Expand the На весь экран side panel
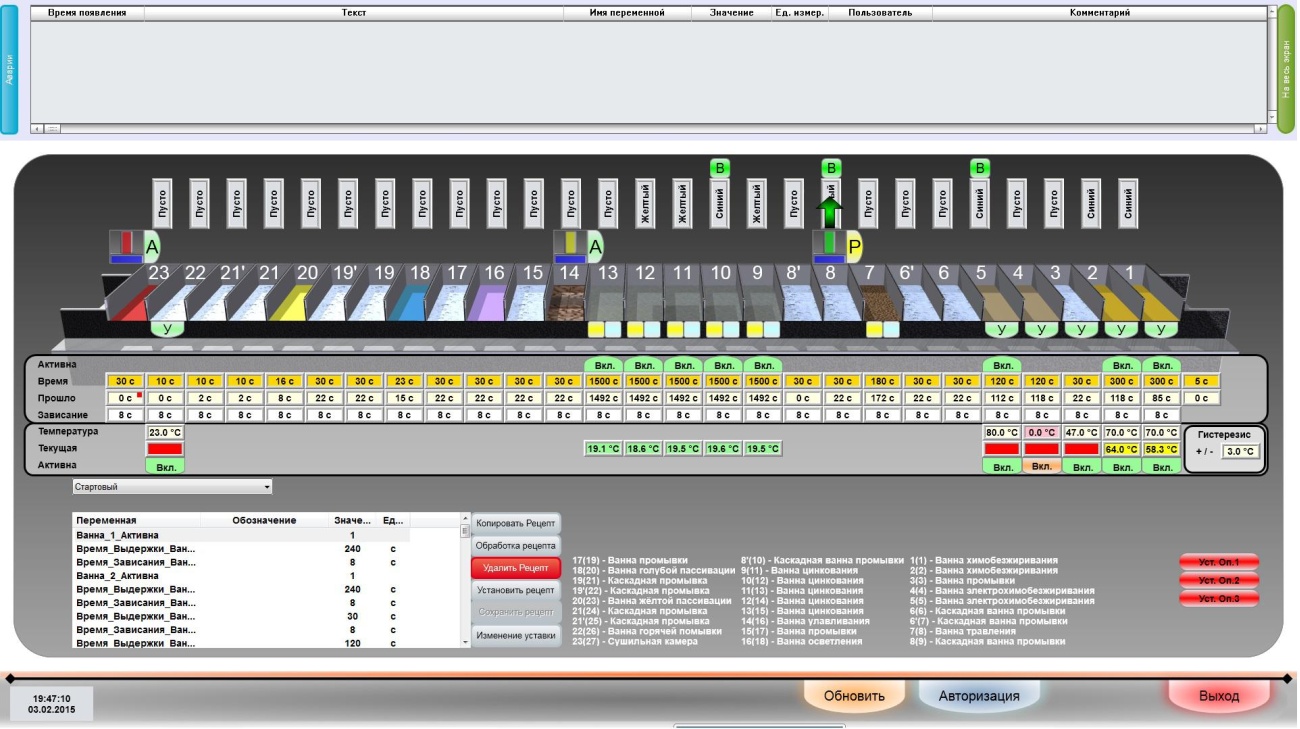This screenshot has width=1300, height=729. tap(1286, 69)
